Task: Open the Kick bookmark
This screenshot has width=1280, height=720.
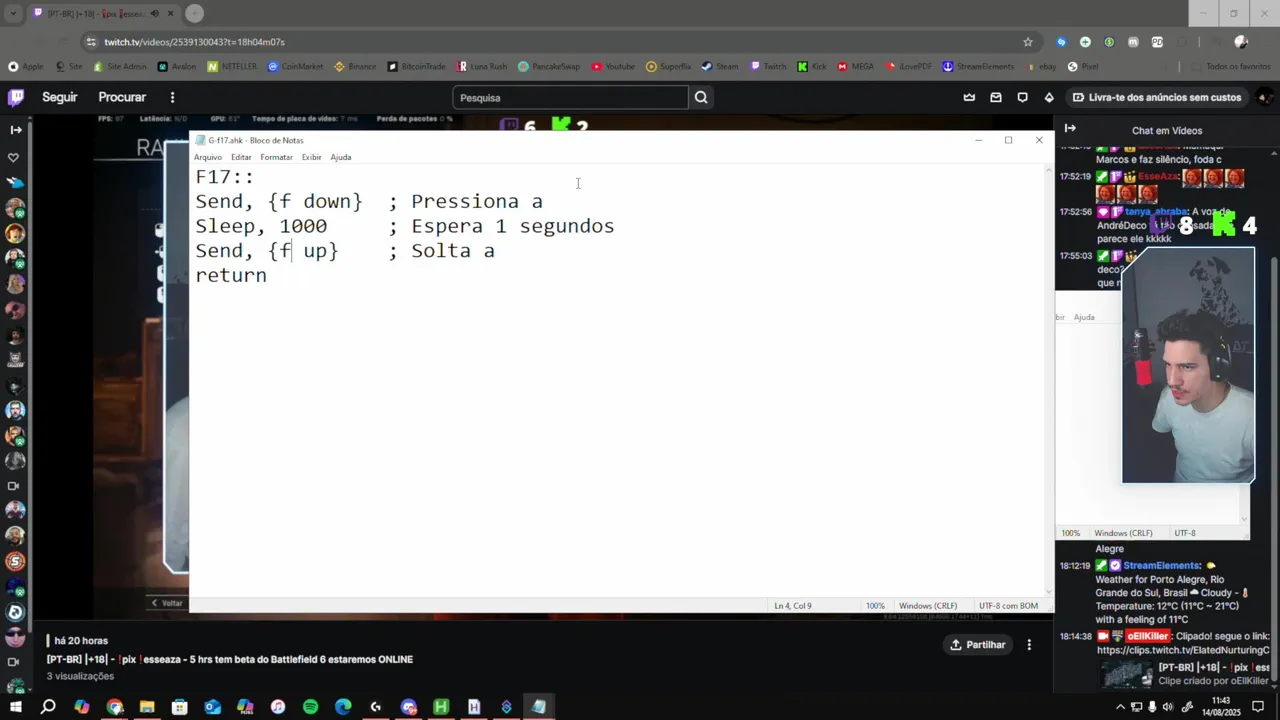Action: point(812,67)
